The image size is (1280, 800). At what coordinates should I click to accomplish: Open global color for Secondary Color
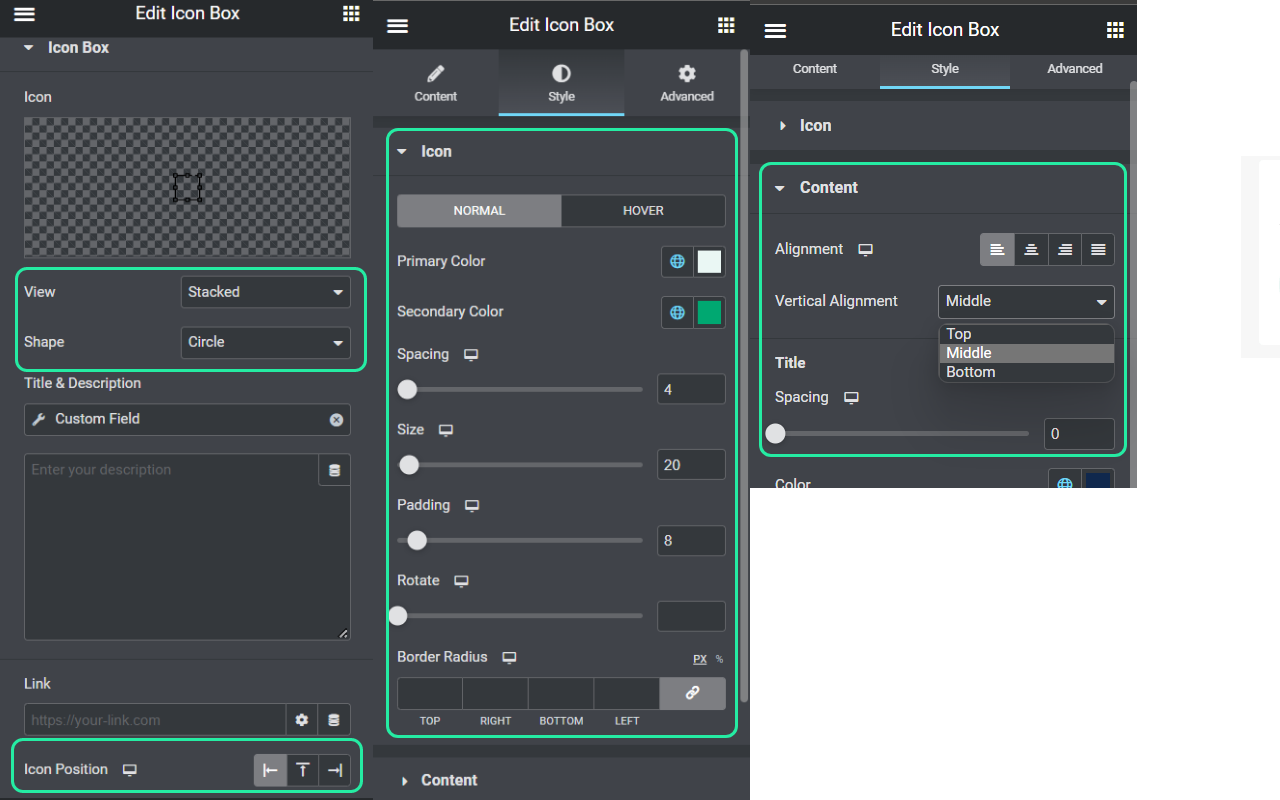tap(677, 312)
